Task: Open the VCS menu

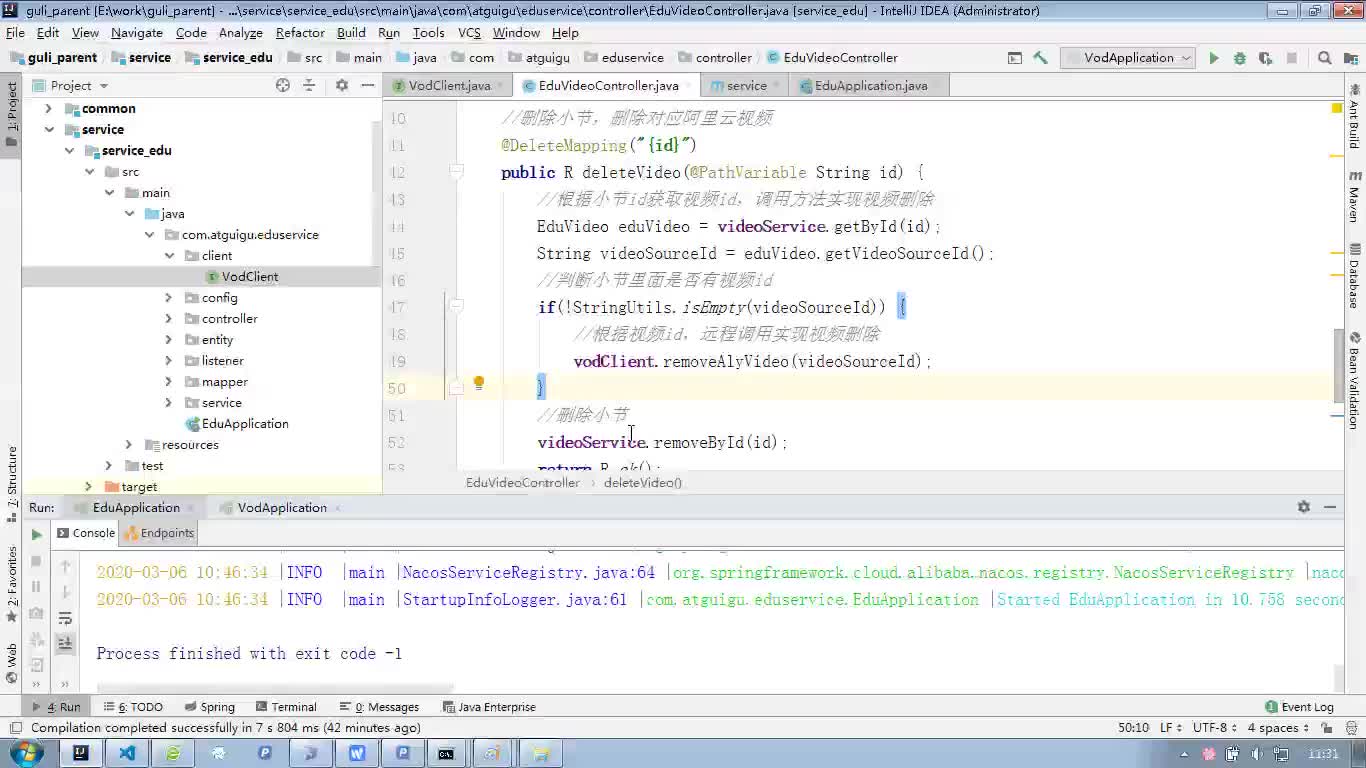Action: [469, 32]
